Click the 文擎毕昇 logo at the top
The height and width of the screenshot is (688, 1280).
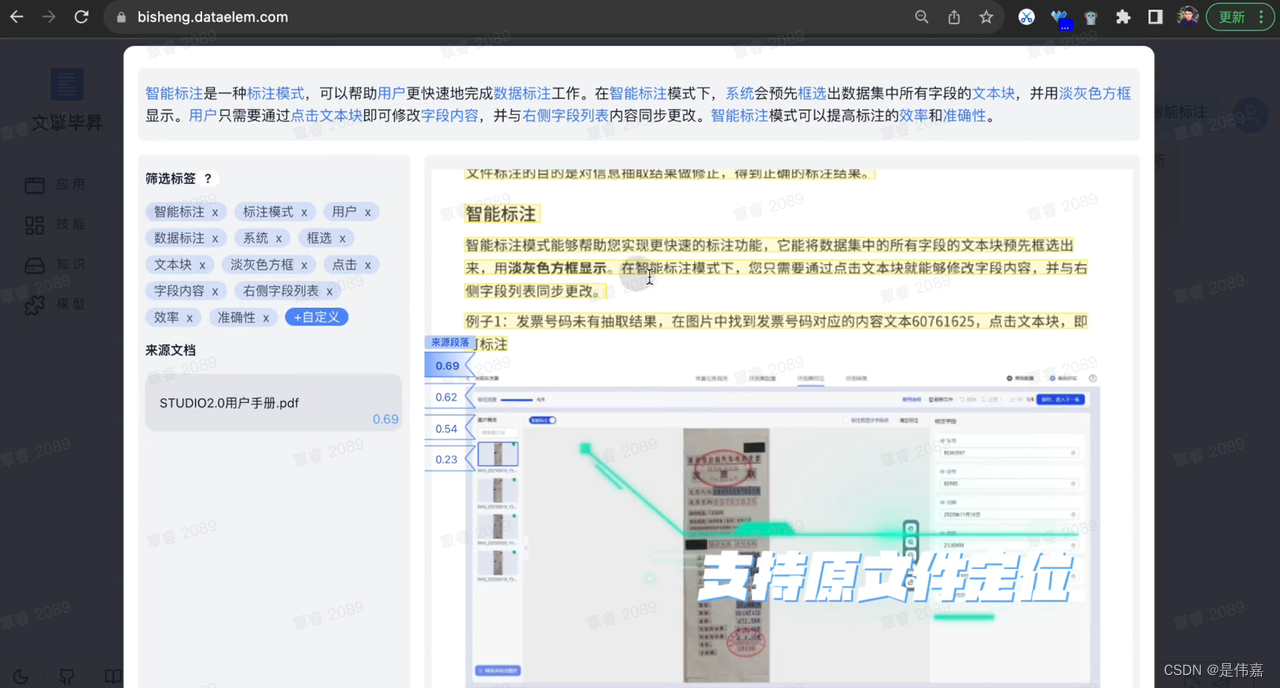click(66, 90)
